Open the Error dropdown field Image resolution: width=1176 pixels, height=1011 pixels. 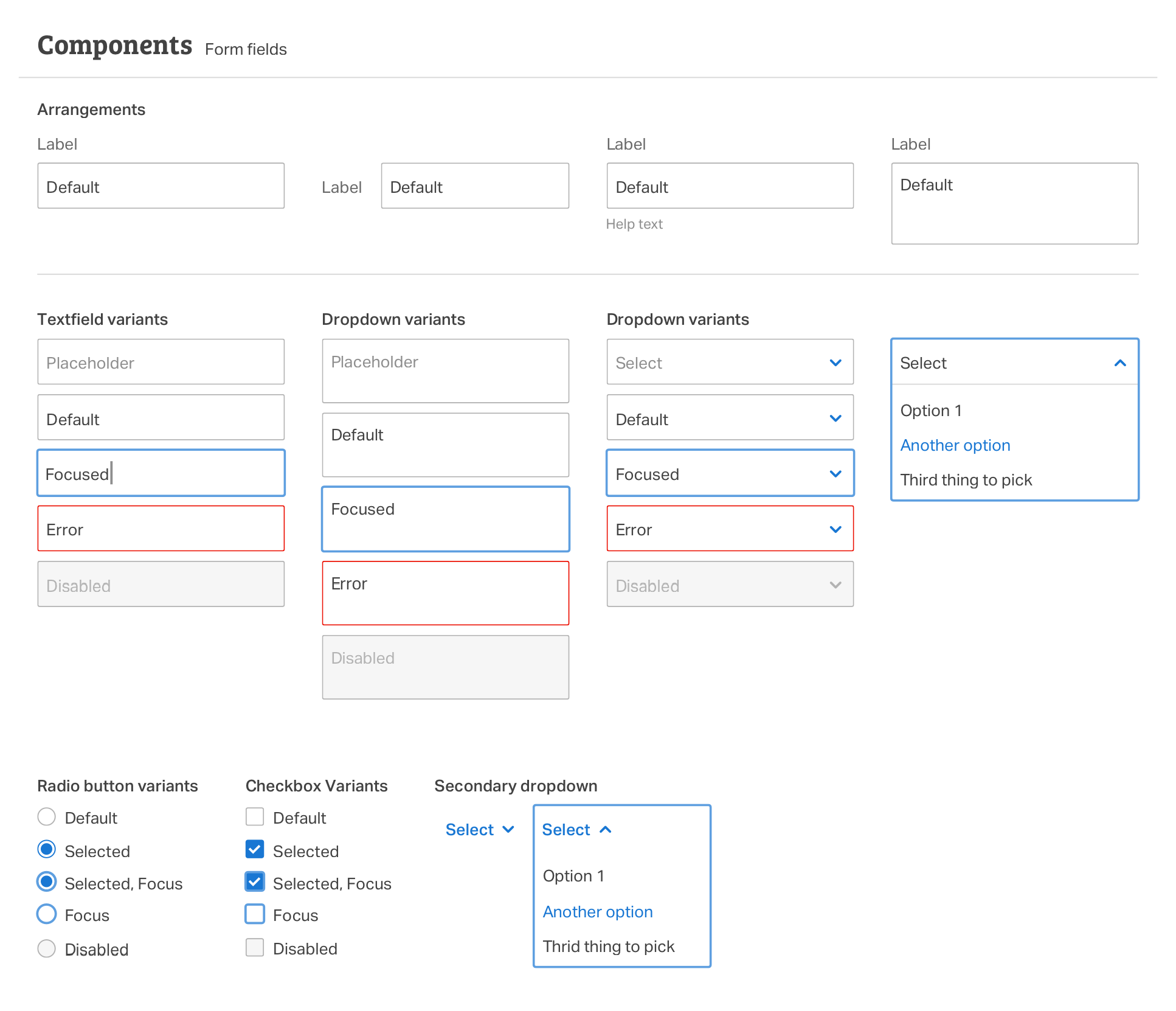click(x=718, y=529)
